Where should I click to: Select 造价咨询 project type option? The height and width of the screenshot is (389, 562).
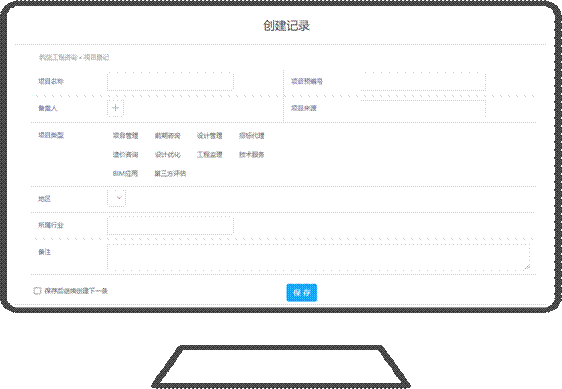pos(125,155)
